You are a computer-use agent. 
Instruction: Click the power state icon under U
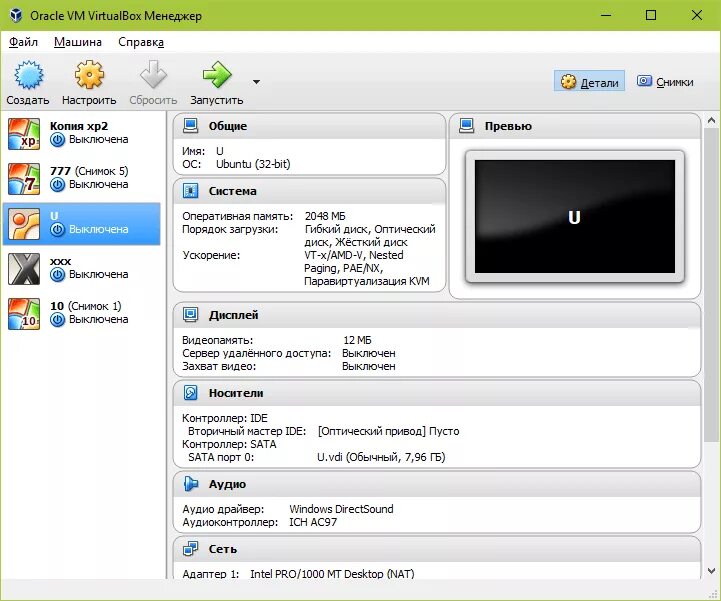57,229
